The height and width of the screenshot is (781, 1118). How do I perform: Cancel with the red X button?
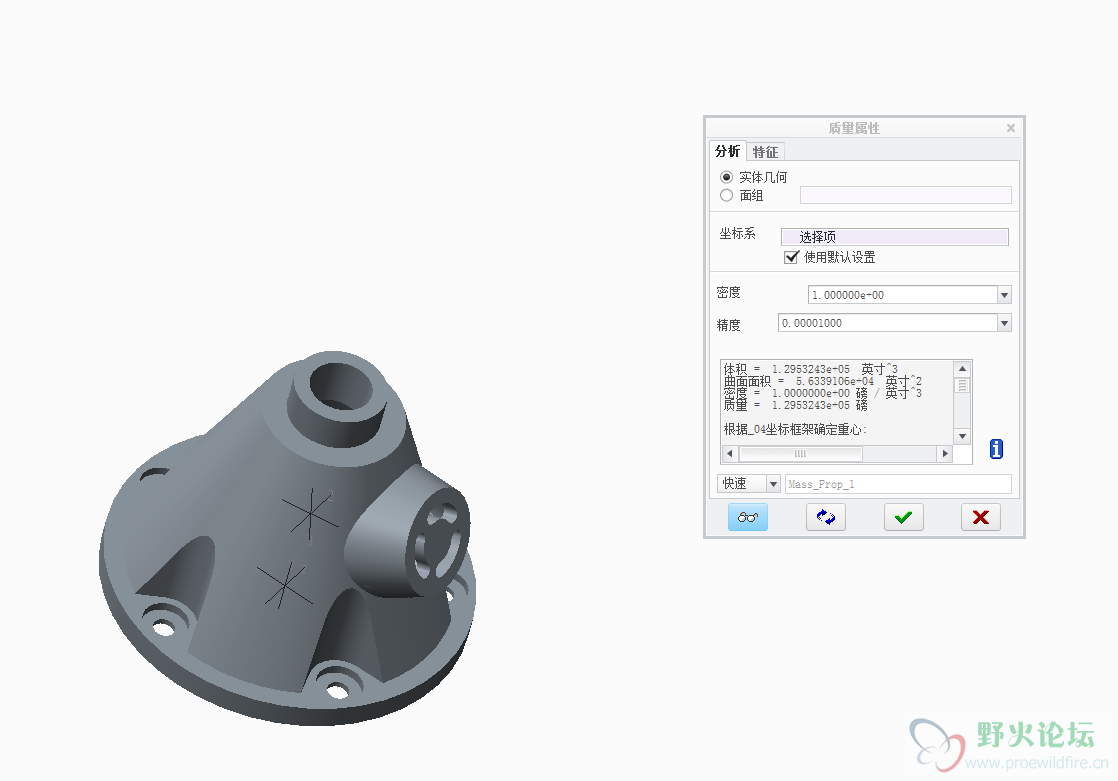click(x=980, y=517)
